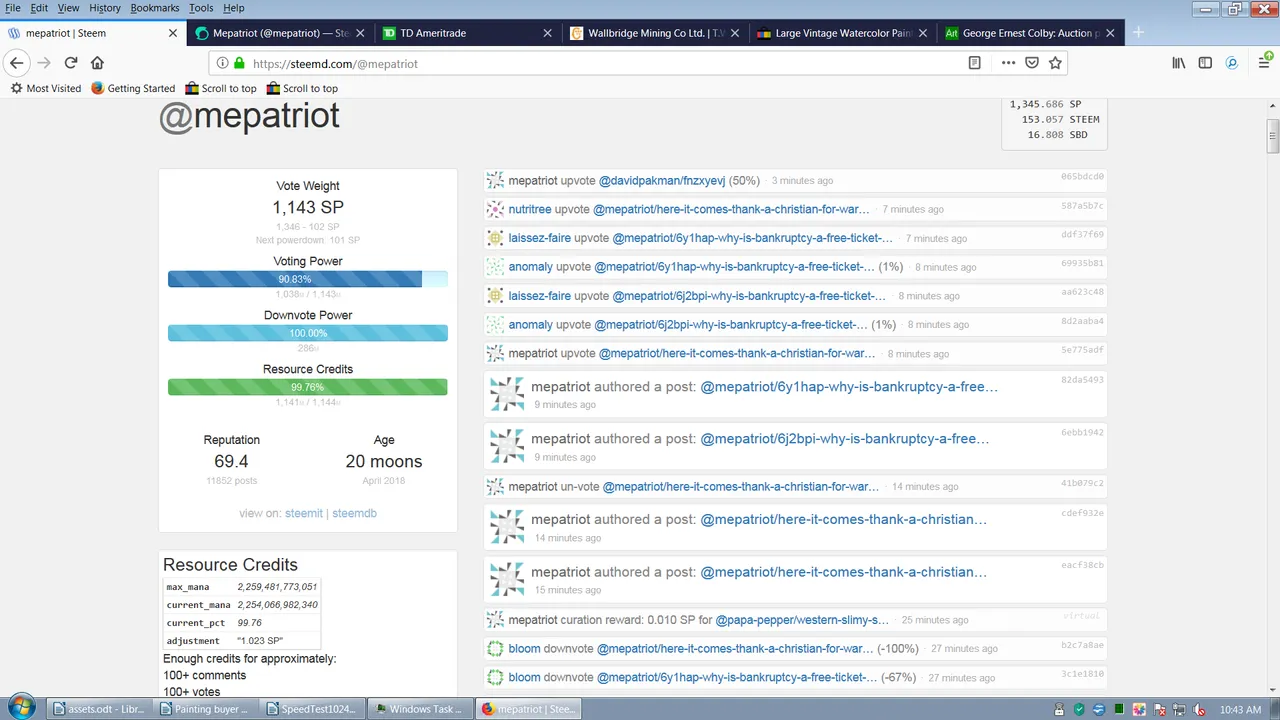1280x720 pixels.
Task: Open the Windows Start menu
Action: (x=20, y=708)
